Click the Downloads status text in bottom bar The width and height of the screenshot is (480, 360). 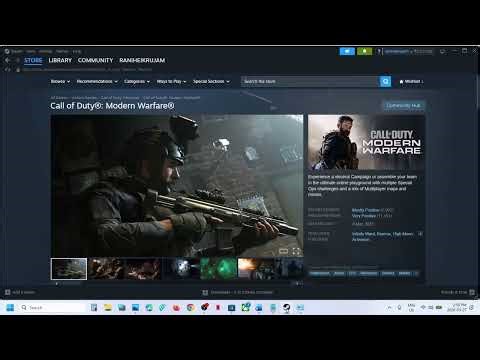click(x=242, y=292)
